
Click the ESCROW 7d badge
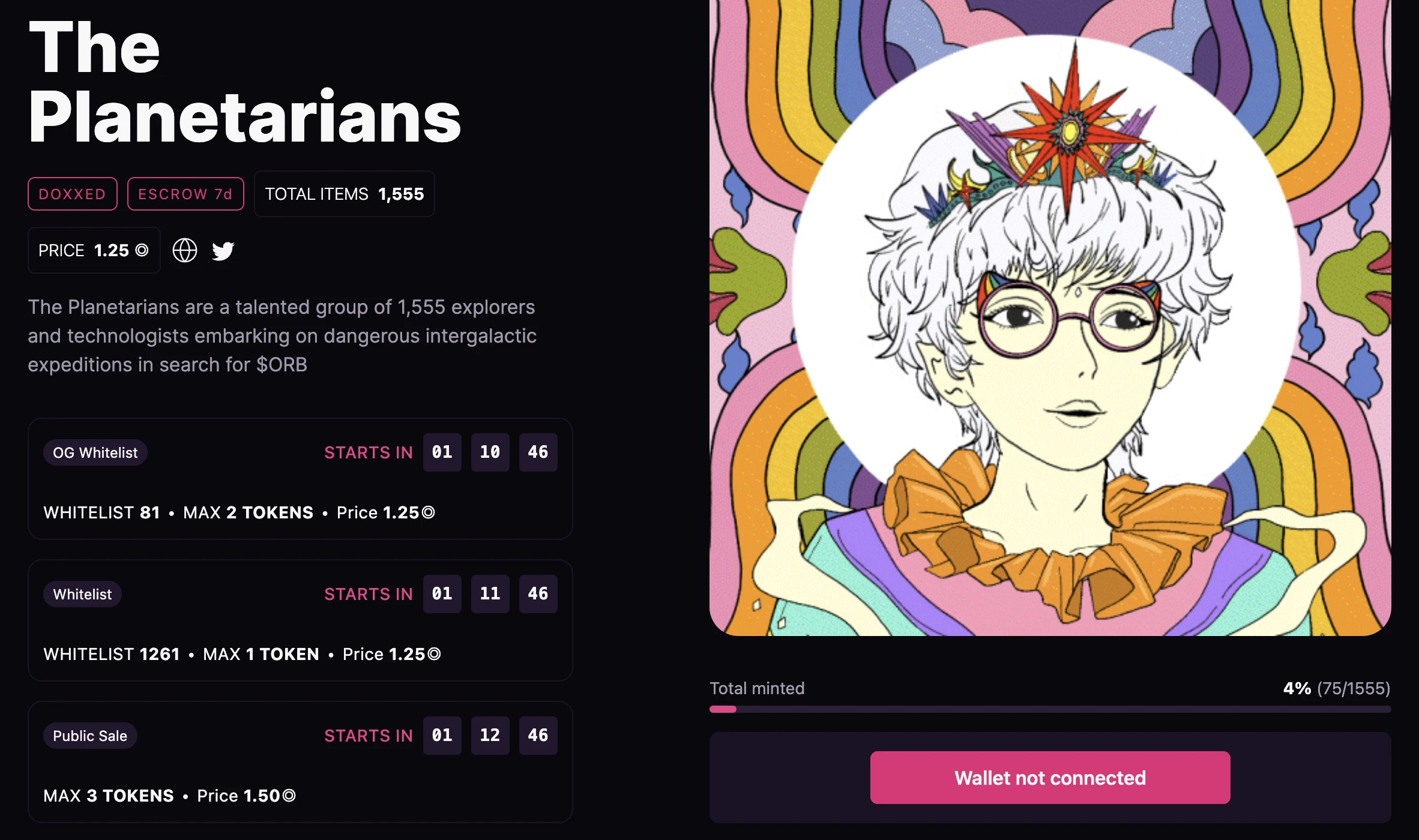[185, 194]
